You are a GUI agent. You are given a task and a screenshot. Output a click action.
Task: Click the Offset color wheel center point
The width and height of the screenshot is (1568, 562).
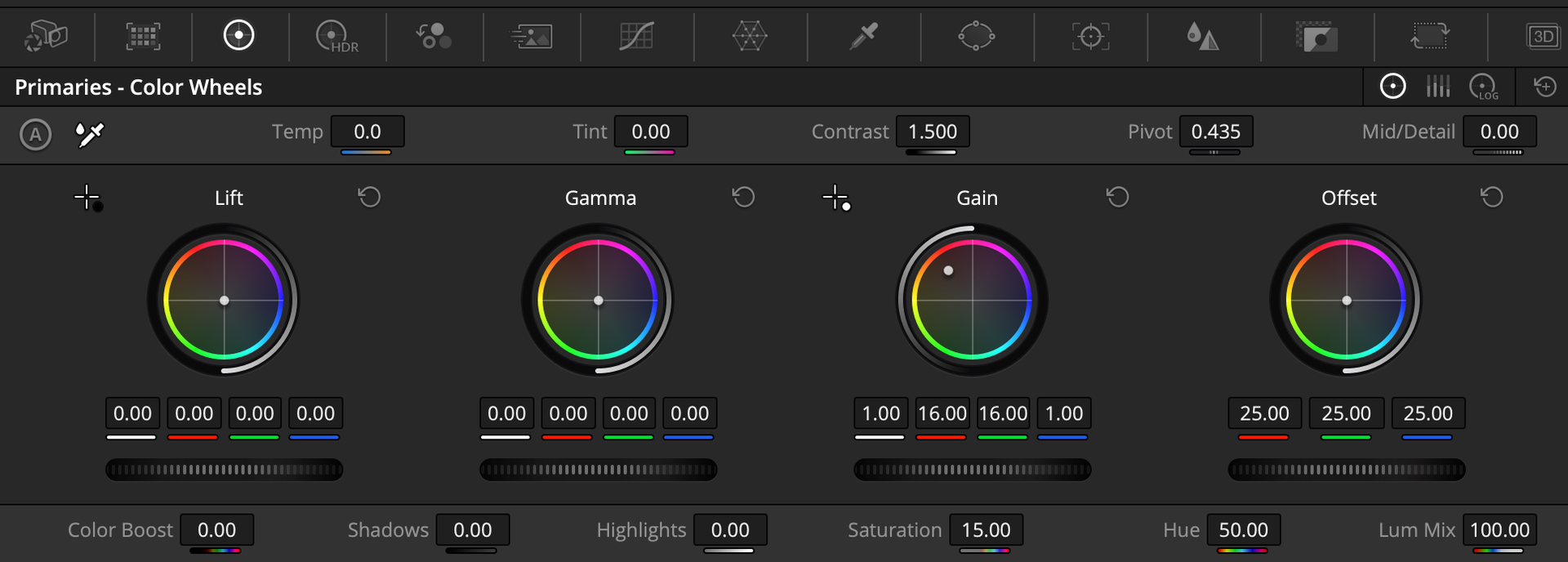(x=1347, y=301)
